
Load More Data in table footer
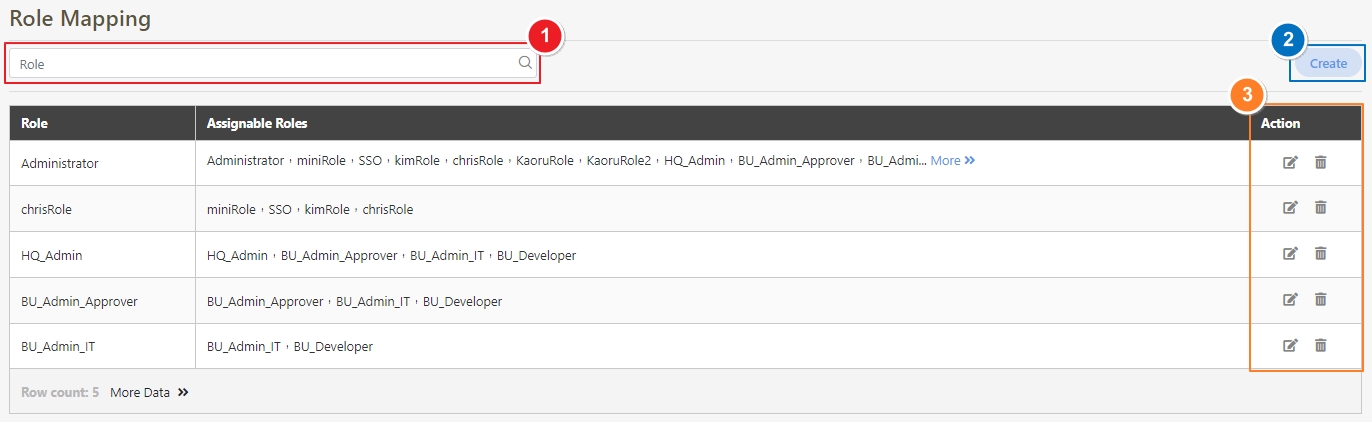[149, 393]
